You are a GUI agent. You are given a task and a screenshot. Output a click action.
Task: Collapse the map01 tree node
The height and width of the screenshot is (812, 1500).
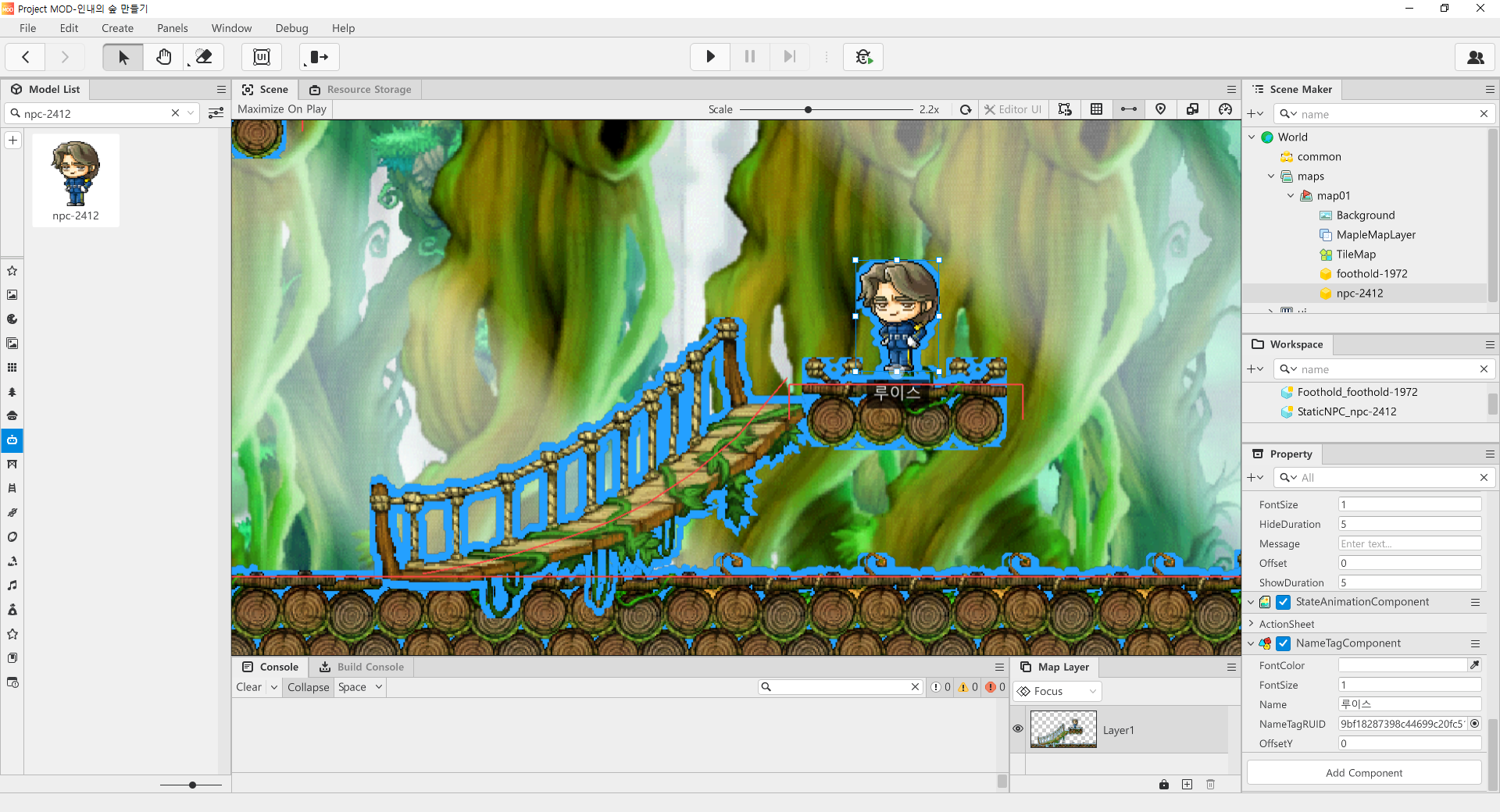1291,196
